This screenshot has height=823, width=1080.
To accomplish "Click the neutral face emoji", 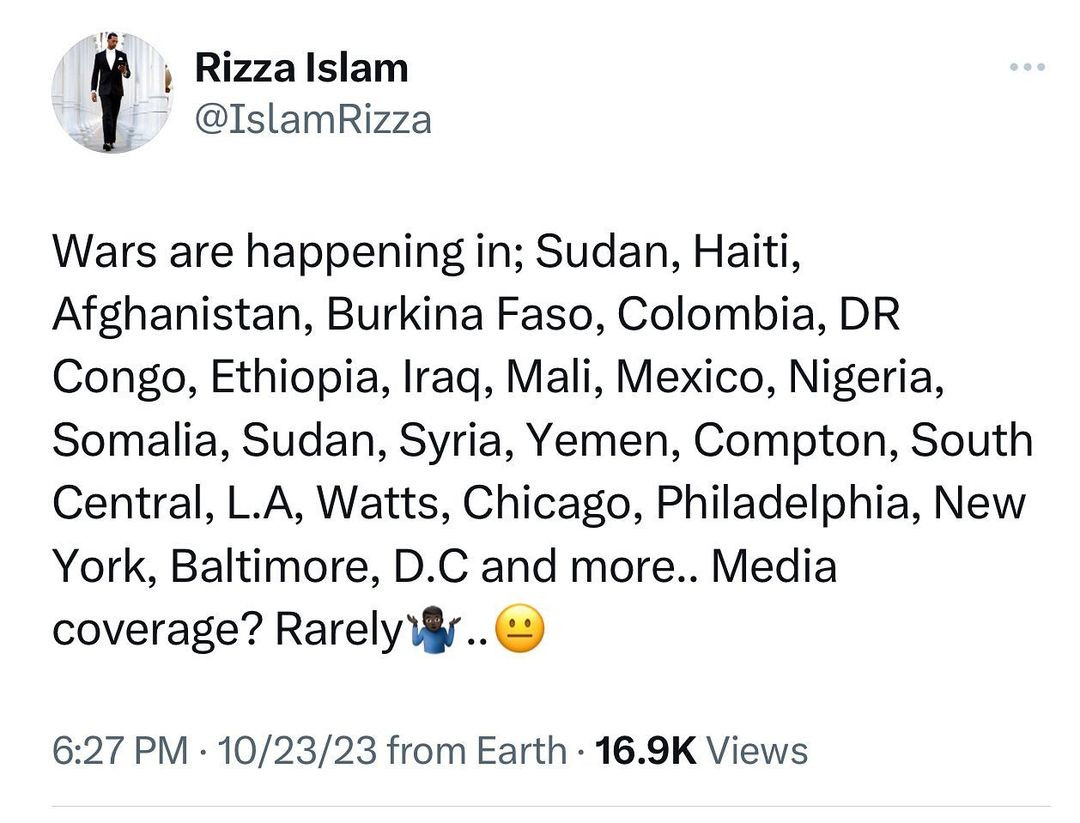I will (x=519, y=630).
